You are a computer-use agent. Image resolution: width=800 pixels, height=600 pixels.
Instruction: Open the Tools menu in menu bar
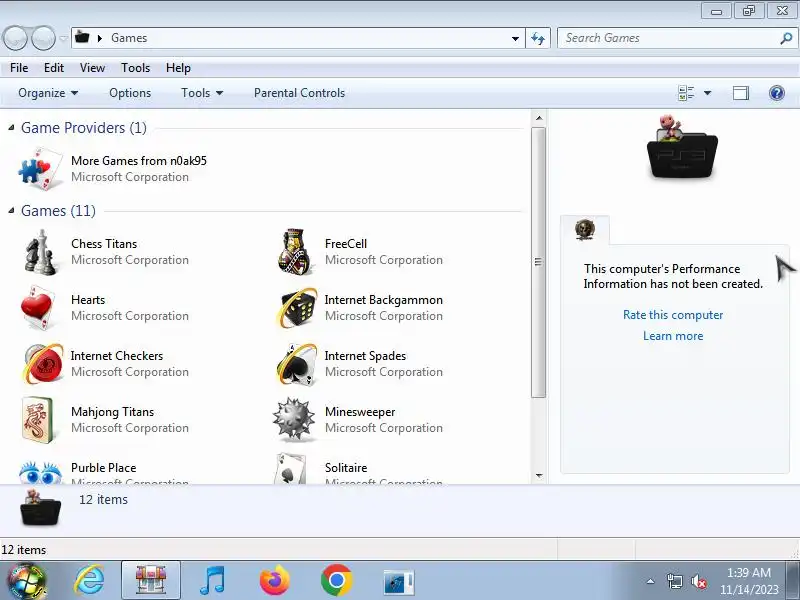click(135, 68)
